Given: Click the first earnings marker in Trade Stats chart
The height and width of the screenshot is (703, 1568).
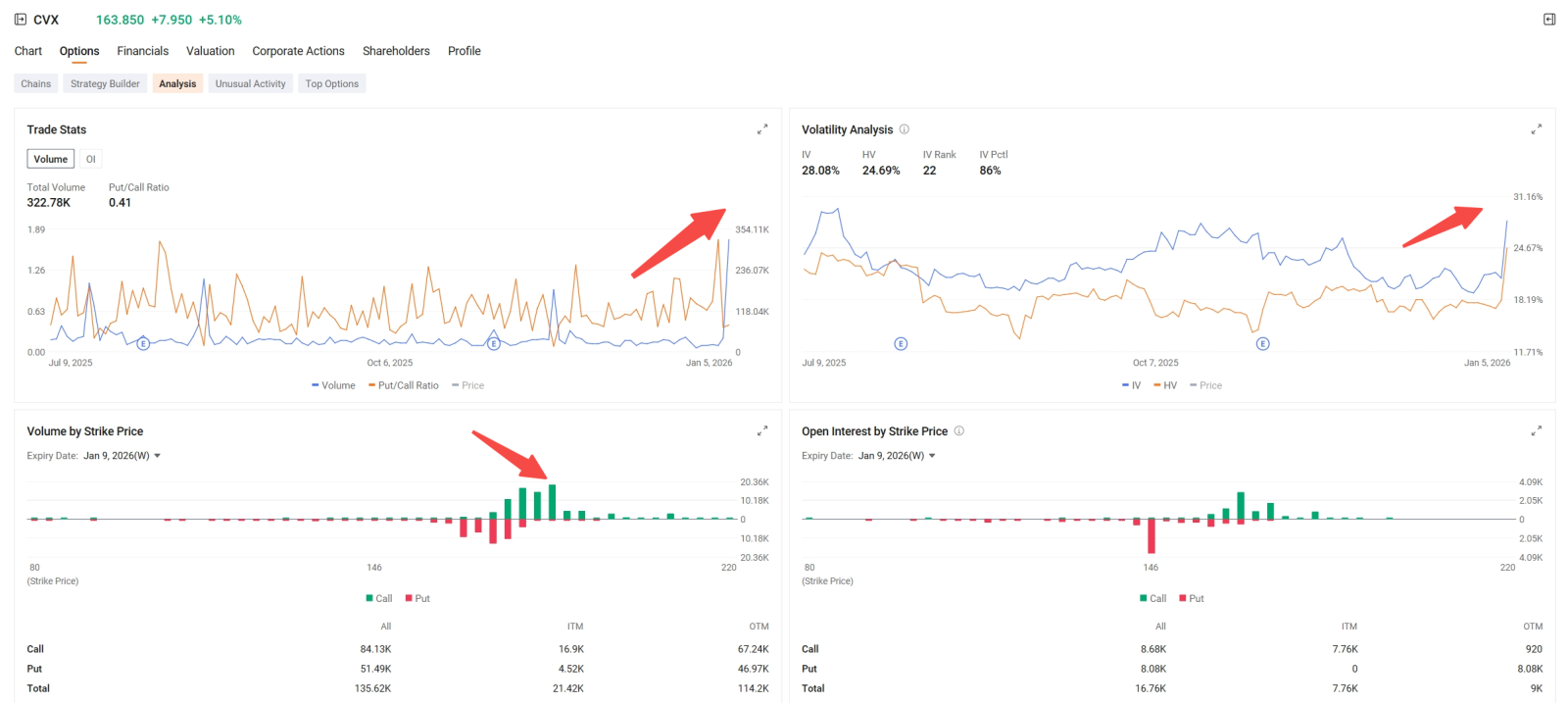Looking at the screenshot, I should click(143, 343).
